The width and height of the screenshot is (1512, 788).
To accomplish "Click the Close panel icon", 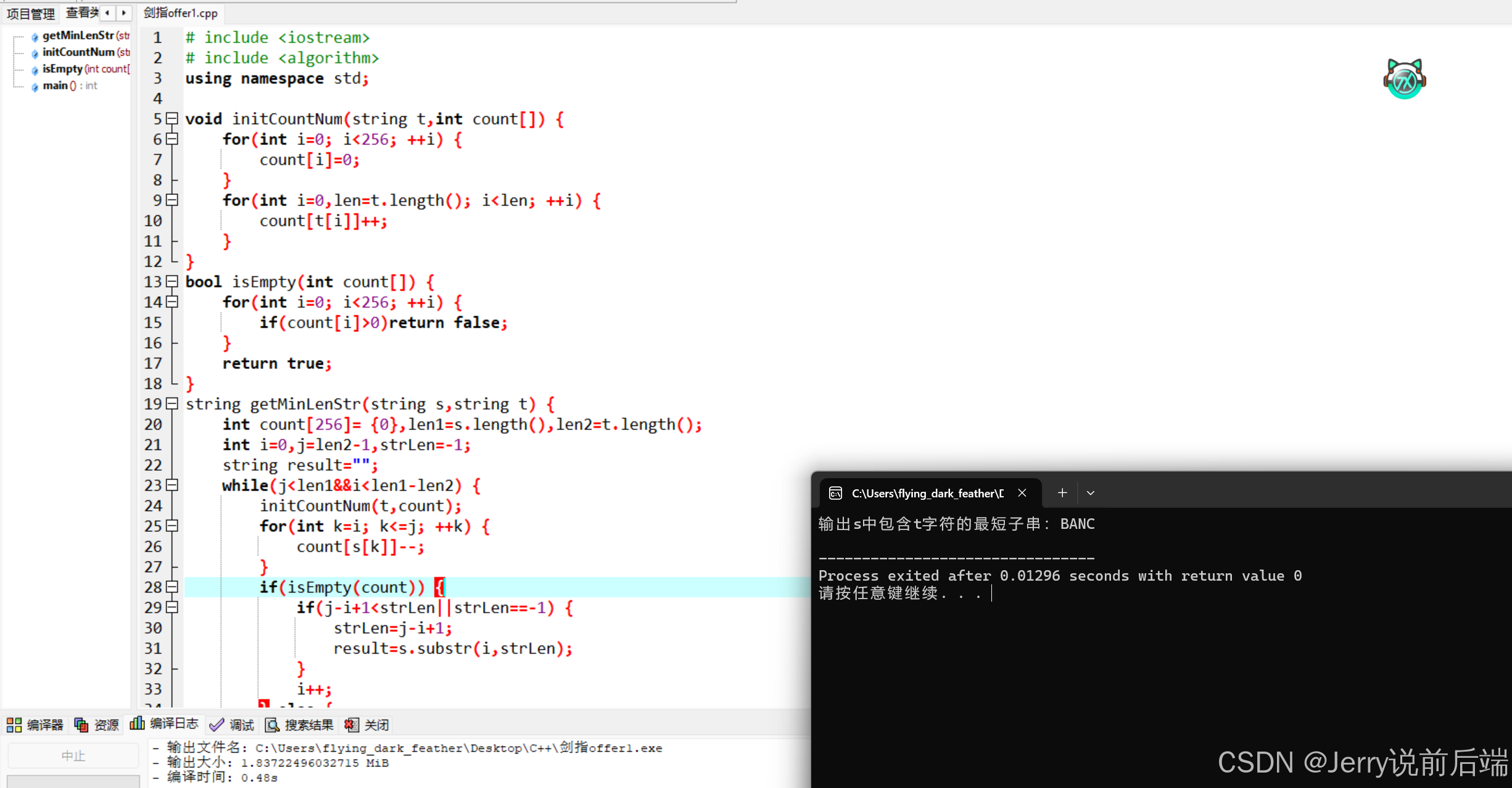I will [351, 724].
